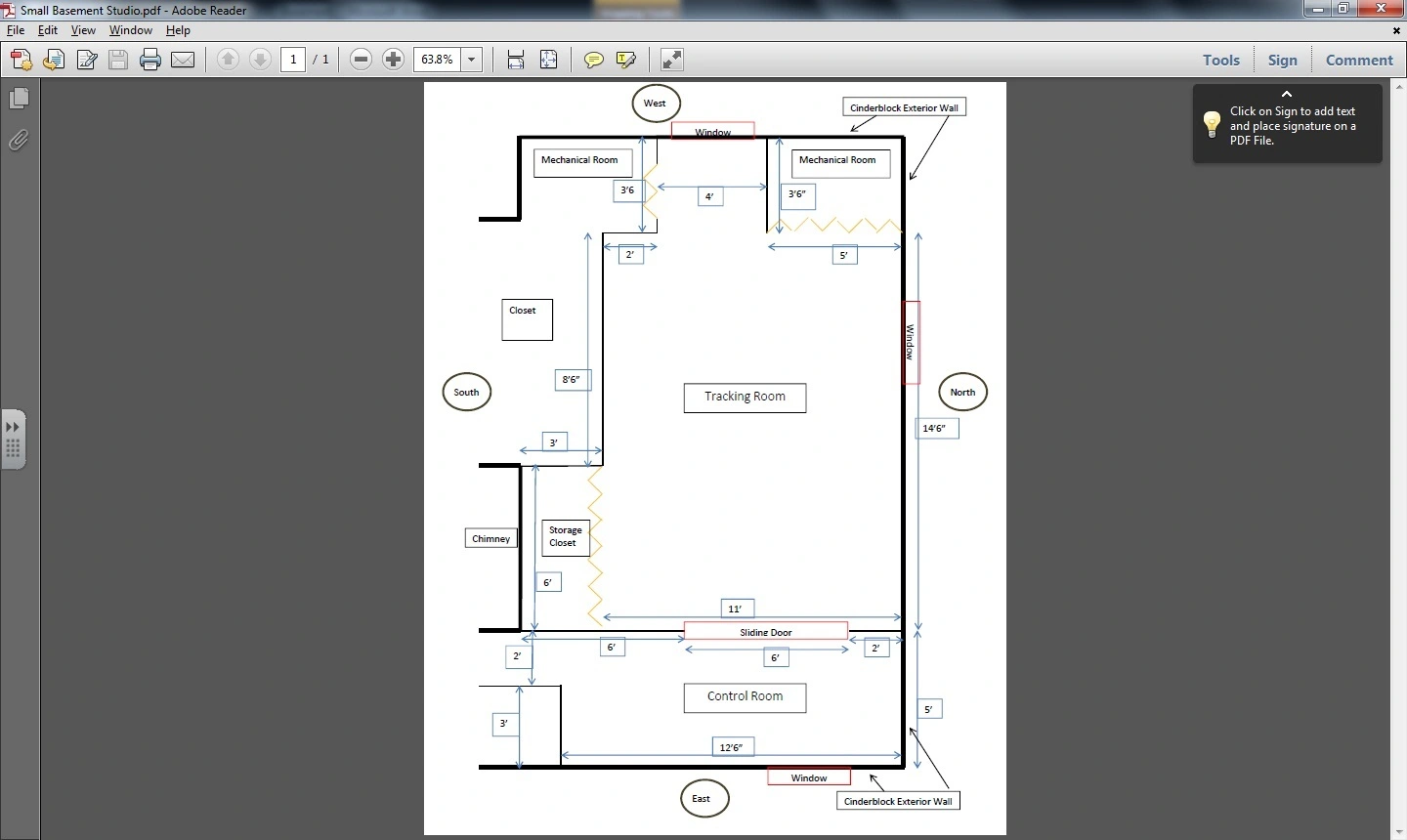
Task: Click the Control Room label
Action: tap(745, 697)
